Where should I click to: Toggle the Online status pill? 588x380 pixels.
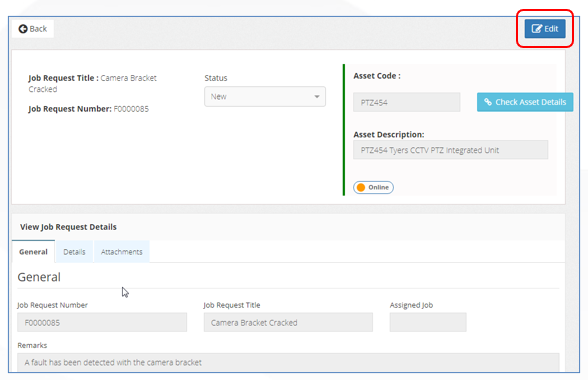(373, 187)
